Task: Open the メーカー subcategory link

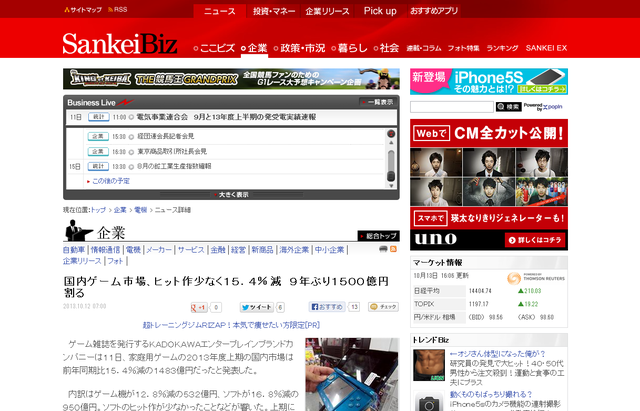Action: click(159, 250)
